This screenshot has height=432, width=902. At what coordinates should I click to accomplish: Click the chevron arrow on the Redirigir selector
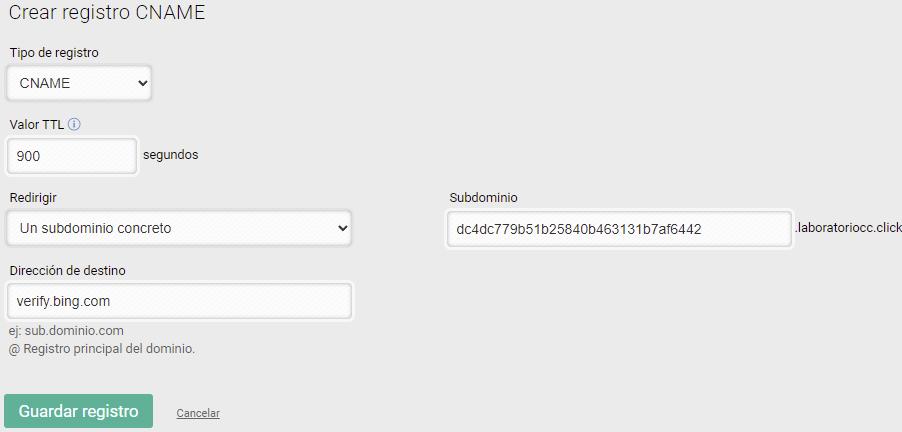(343, 228)
